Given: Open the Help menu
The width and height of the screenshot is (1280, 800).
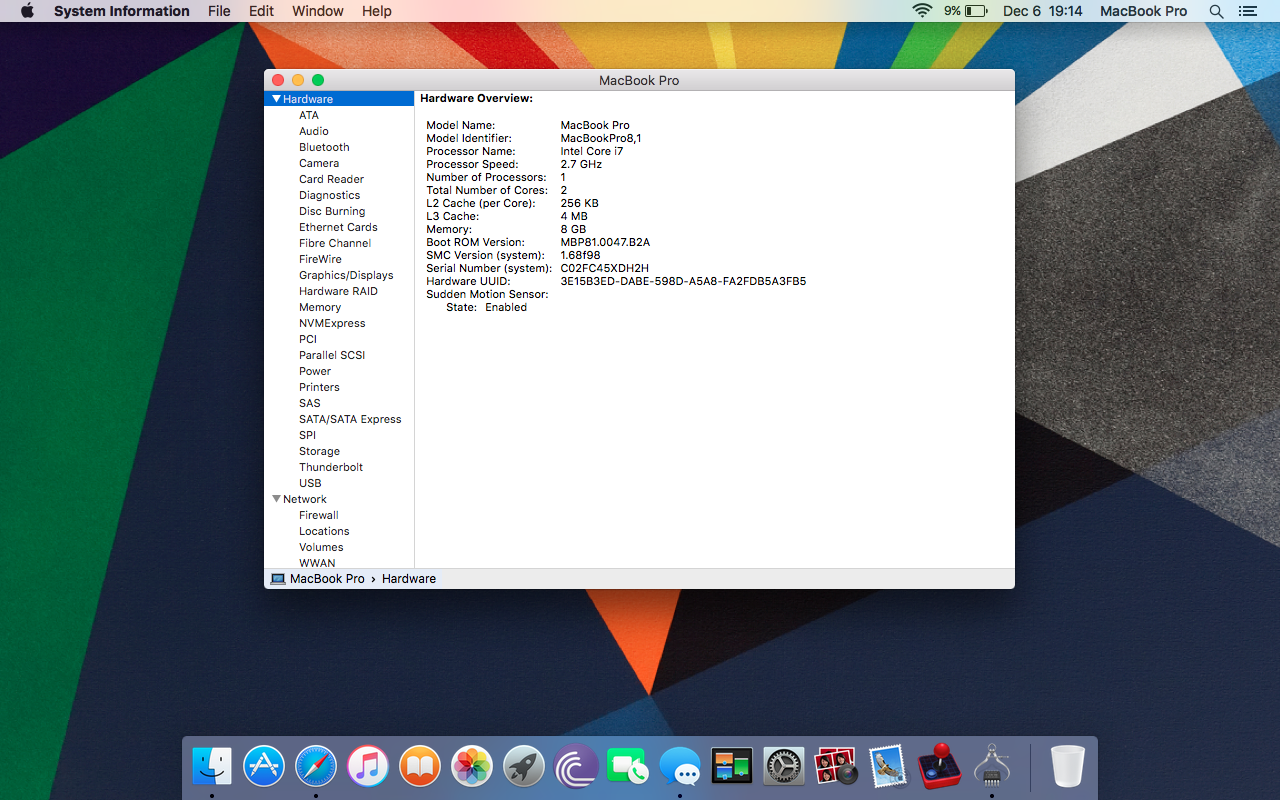Looking at the screenshot, I should point(377,11).
